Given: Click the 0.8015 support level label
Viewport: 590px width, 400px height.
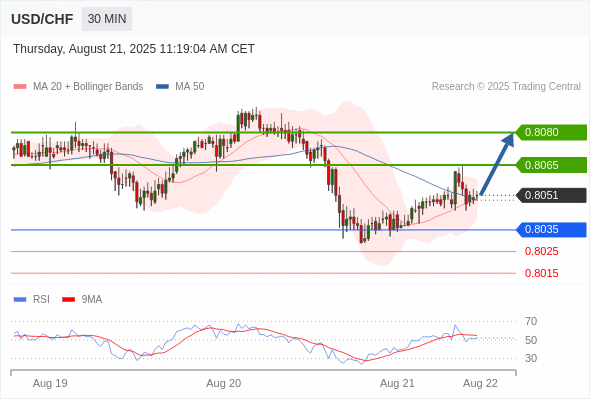Looking at the screenshot, I should click(x=541, y=273).
